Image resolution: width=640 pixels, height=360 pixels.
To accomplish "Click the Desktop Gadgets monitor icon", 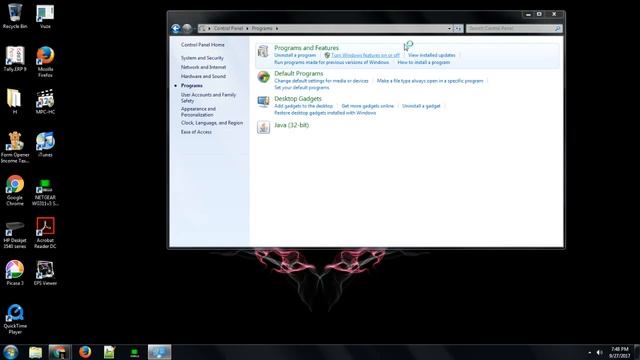I will [x=263, y=101].
